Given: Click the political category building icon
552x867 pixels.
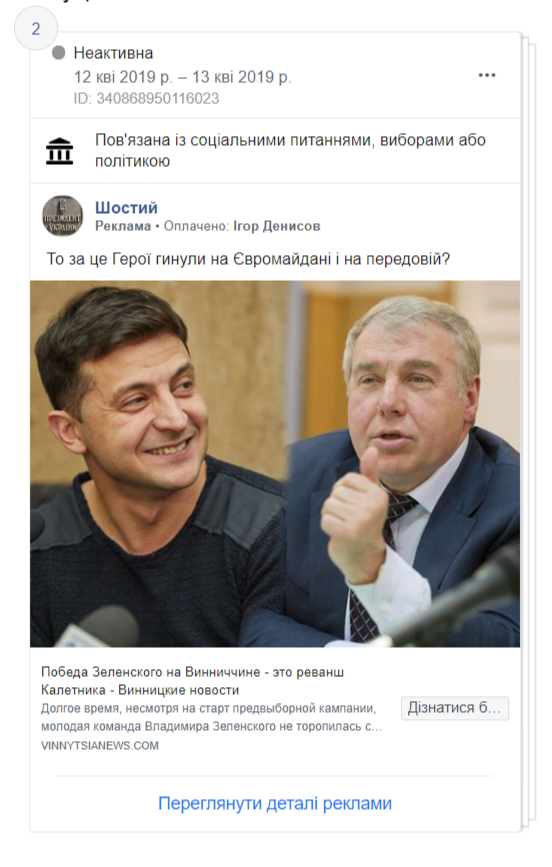Looking at the screenshot, I should [59, 151].
